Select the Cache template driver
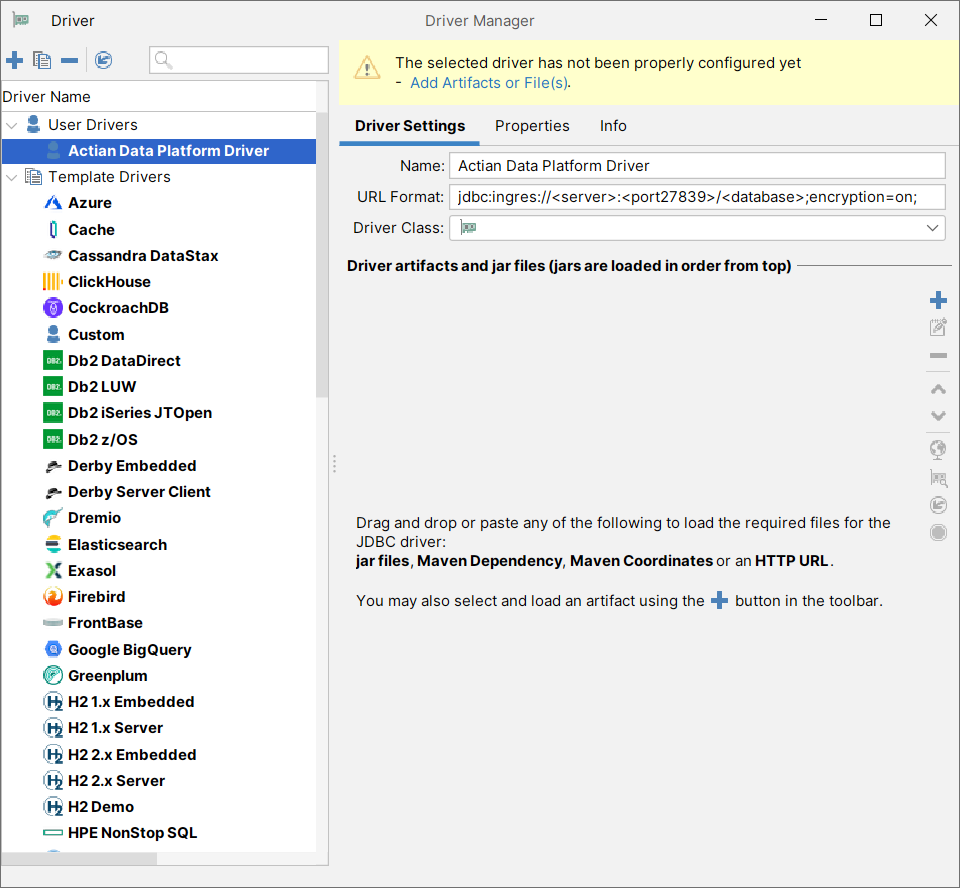 (91, 230)
